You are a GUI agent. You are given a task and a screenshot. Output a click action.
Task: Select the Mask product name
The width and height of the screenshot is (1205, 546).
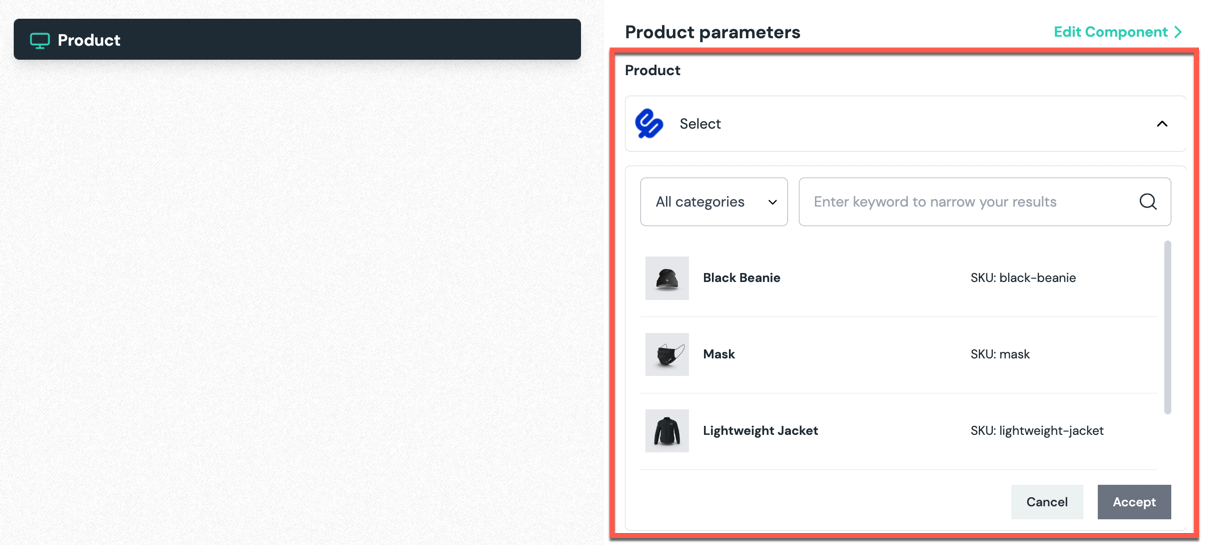coord(719,355)
